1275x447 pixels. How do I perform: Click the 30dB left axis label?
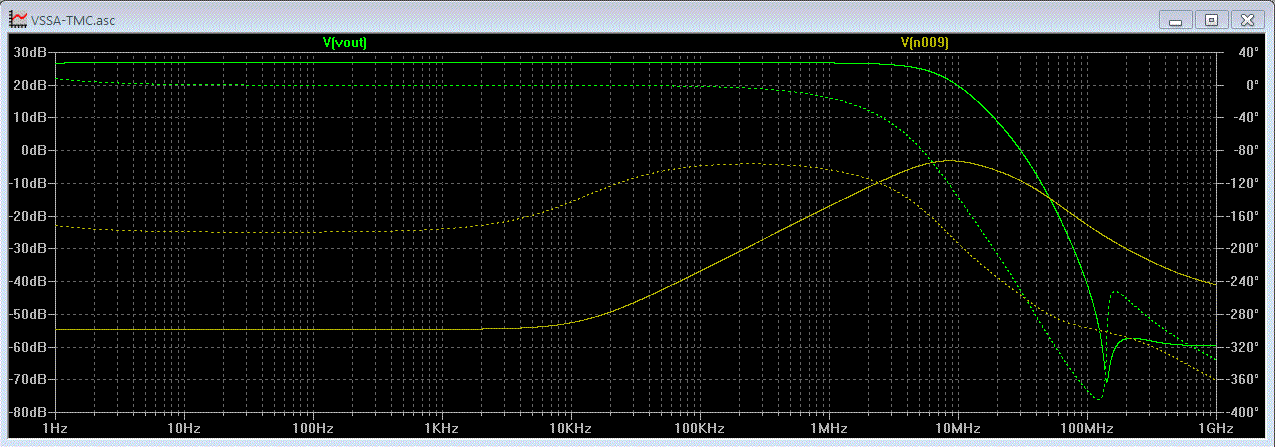[x=29, y=52]
